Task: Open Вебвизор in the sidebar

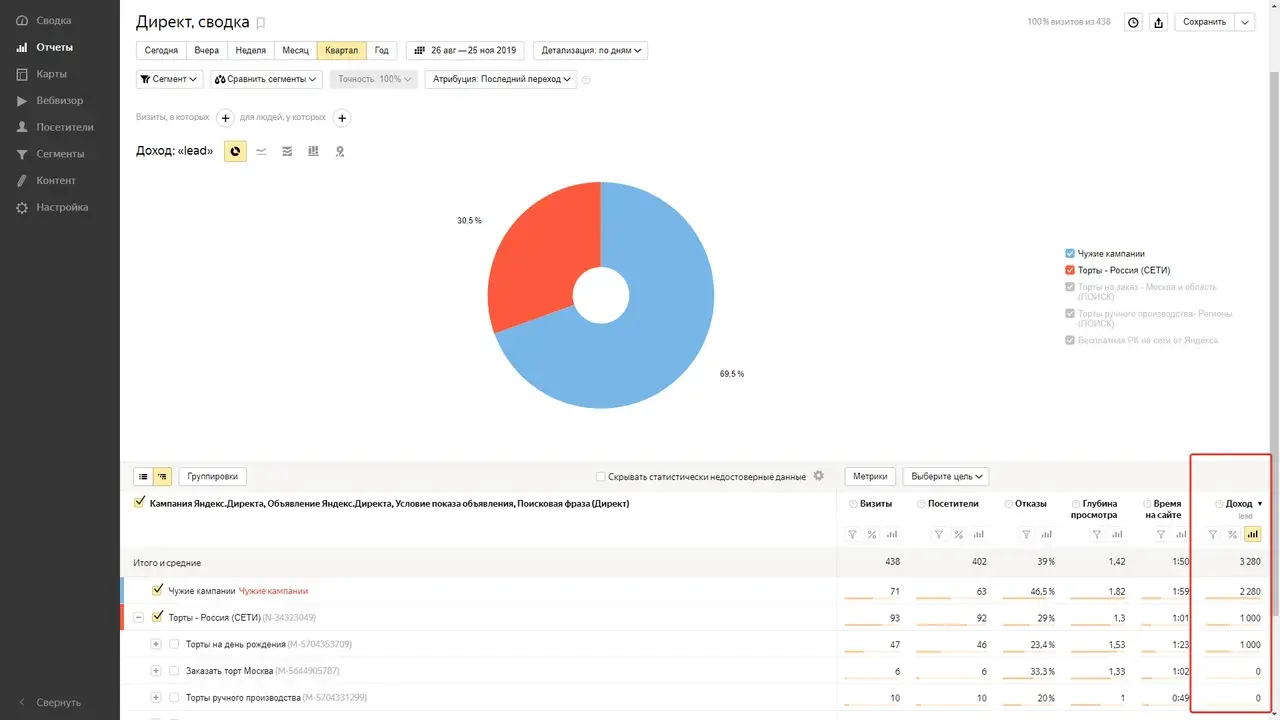Action: (60, 100)
